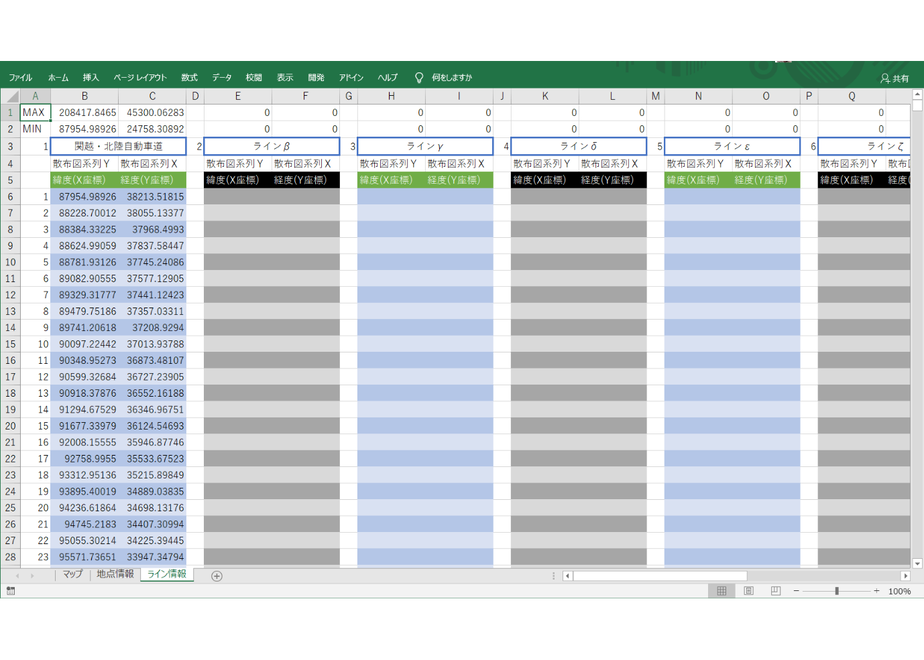Click the zoom in plus button
Image resolution: width=924 pixels, height=660 pixels.
pos(876,591)
